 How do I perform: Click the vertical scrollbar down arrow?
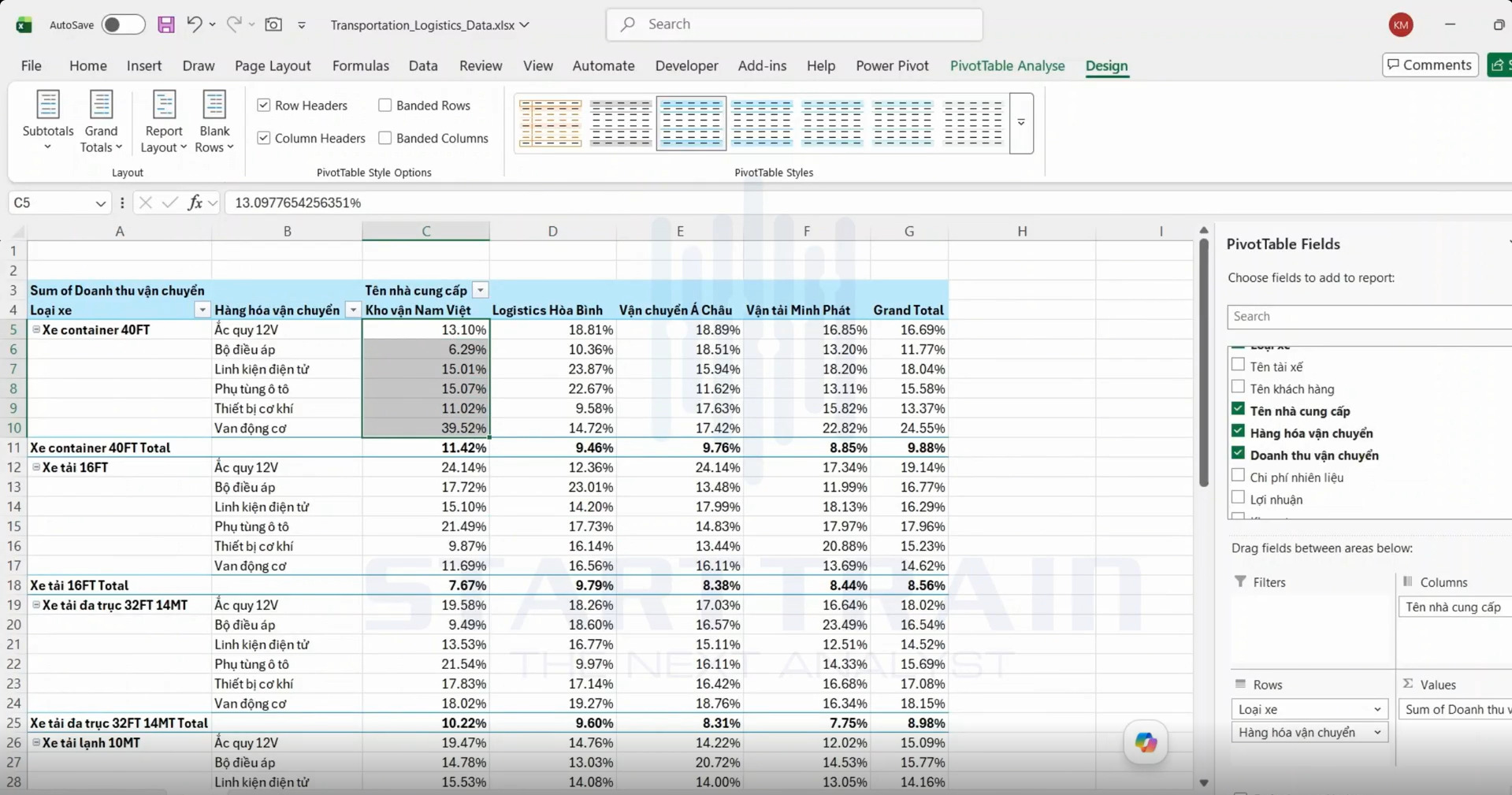point(1203,782)
